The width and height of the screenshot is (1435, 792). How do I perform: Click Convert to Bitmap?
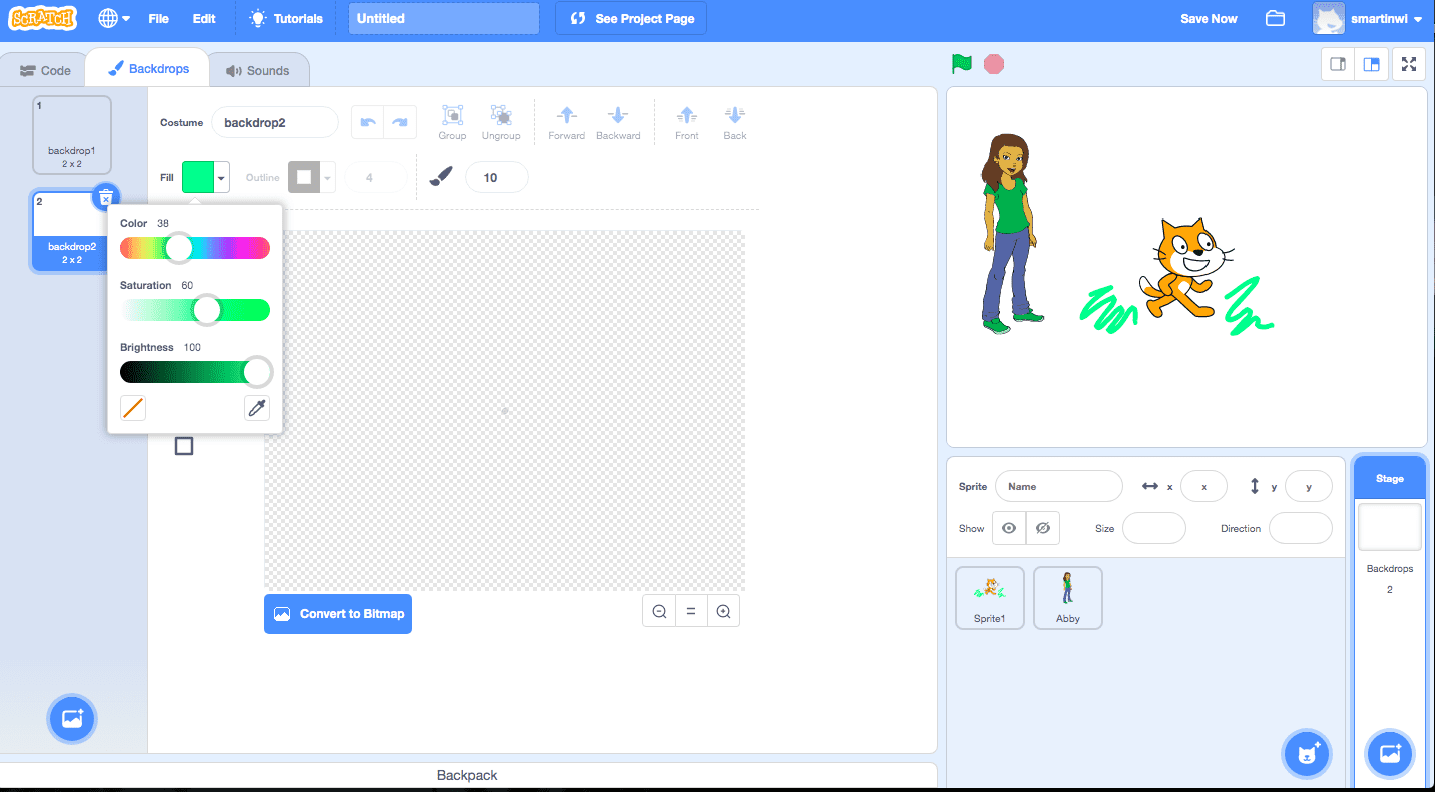[338, 614]
